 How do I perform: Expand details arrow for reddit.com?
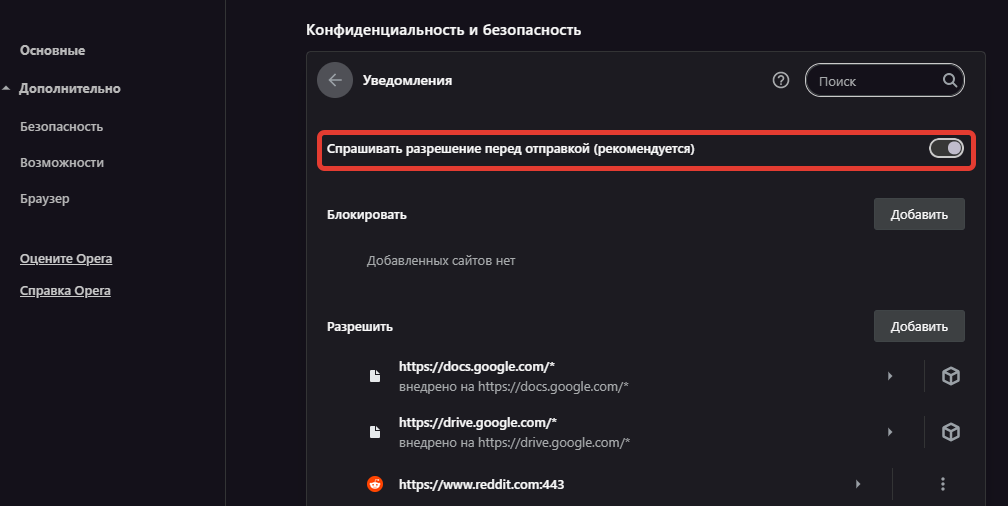pos(857,484)
